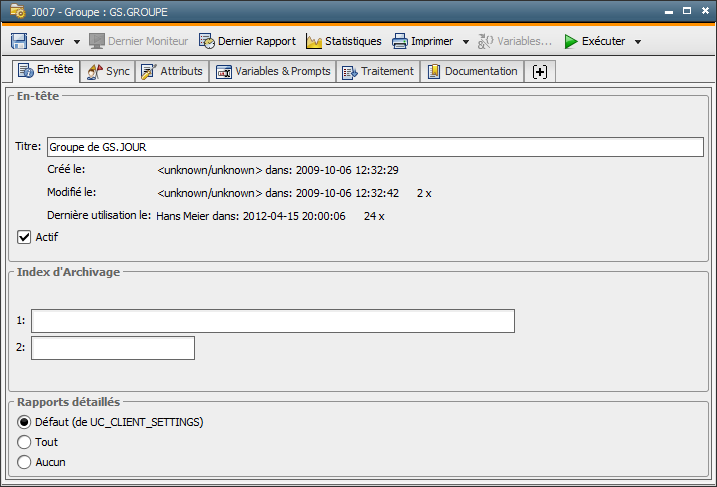Viewport: 717px width, 487px height.
Task: Select the Traitement tab
Action: pos(377,72)
